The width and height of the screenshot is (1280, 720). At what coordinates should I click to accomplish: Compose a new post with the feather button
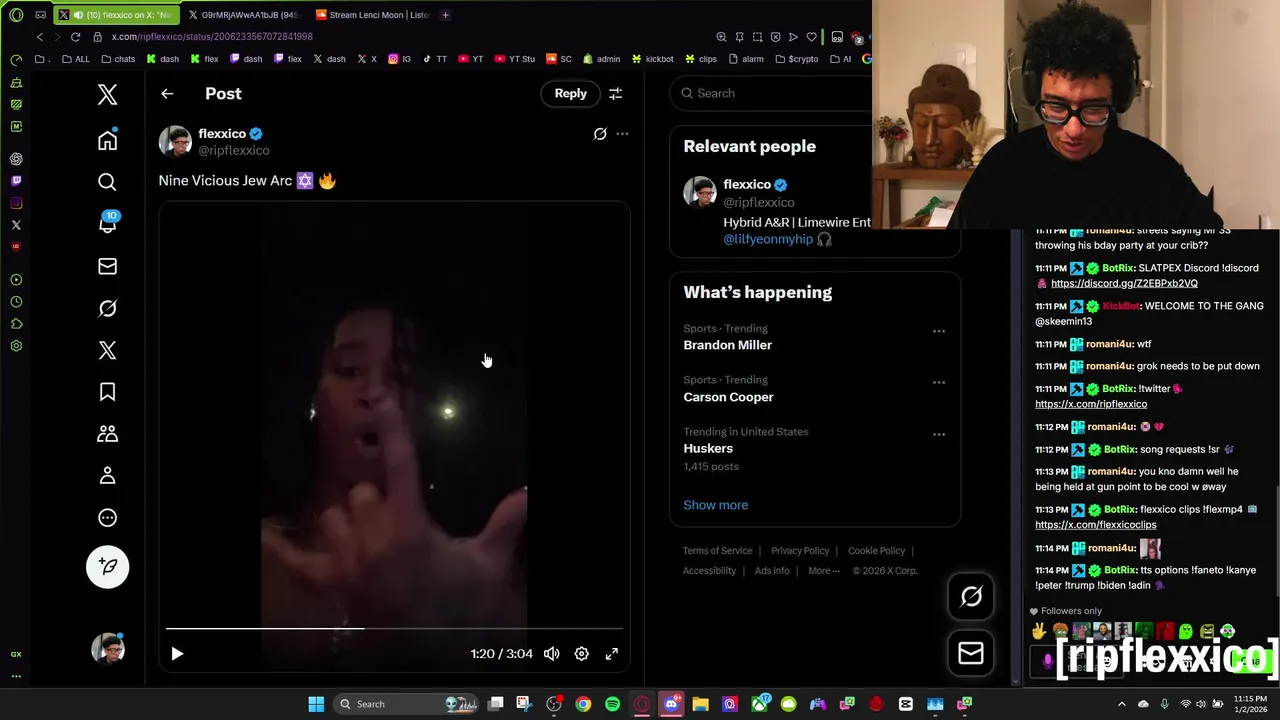(107, 567)
